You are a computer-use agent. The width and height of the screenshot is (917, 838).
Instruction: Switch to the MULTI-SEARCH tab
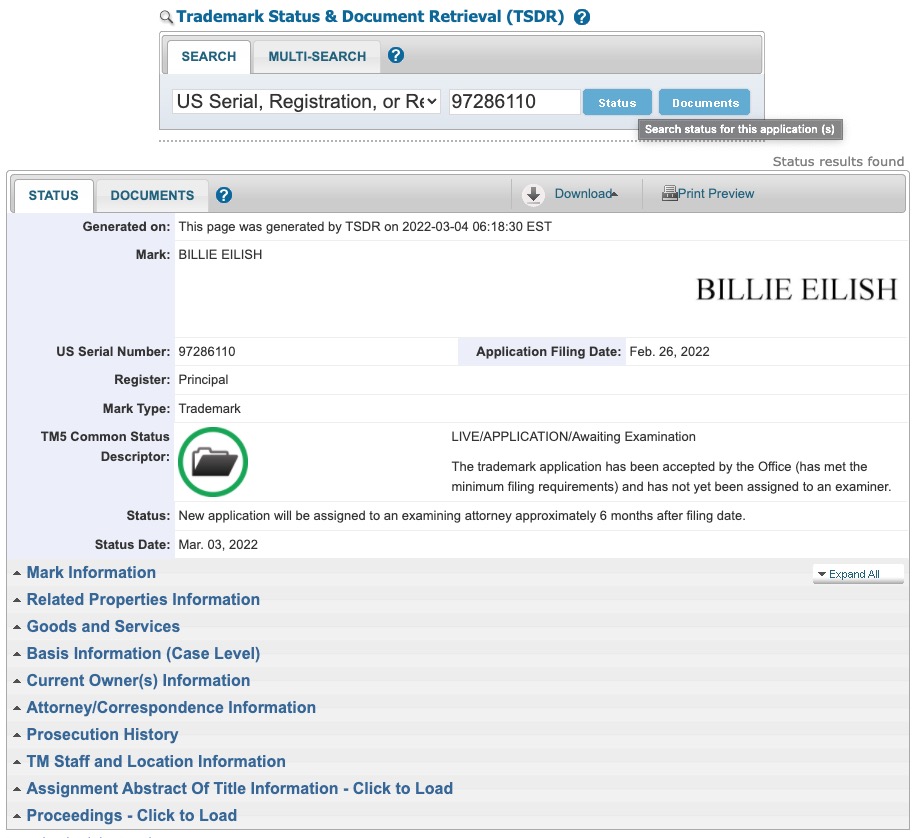[315, 56]
